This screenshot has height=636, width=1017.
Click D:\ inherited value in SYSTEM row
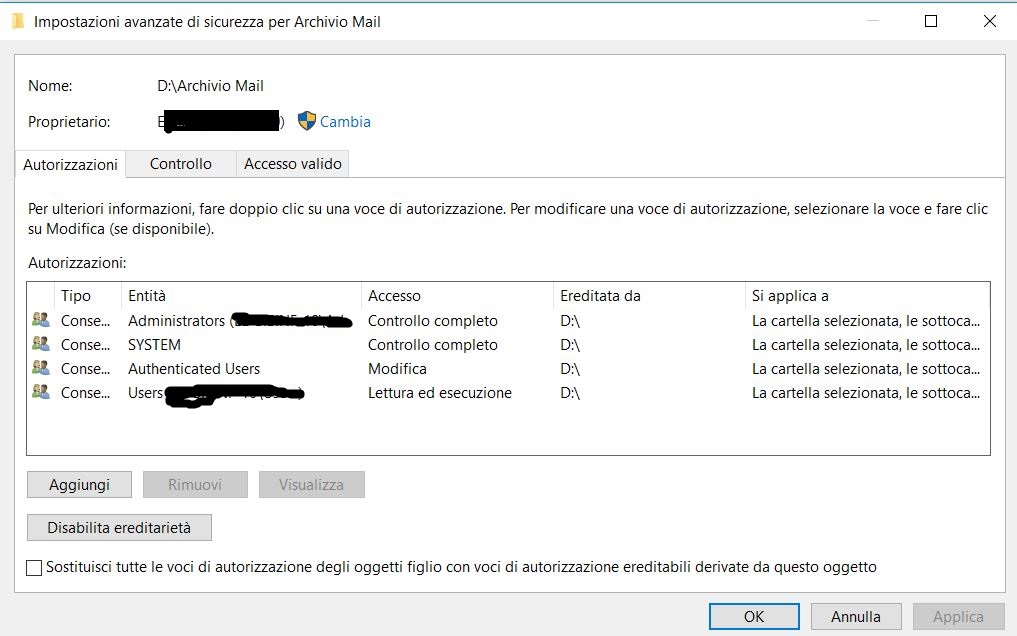click(570, 345)
